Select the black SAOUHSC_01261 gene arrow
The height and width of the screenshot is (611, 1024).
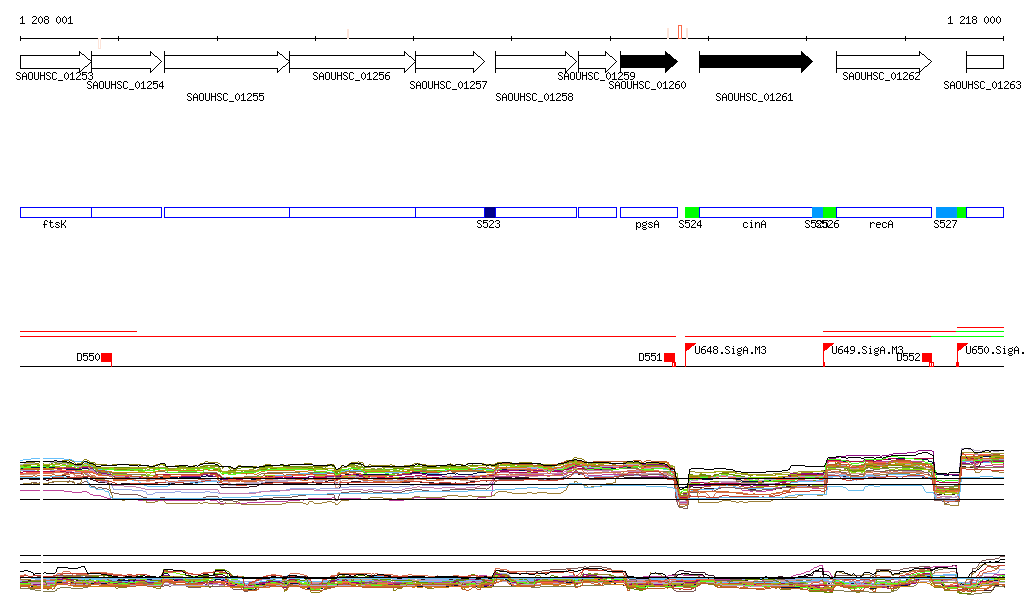755,62
